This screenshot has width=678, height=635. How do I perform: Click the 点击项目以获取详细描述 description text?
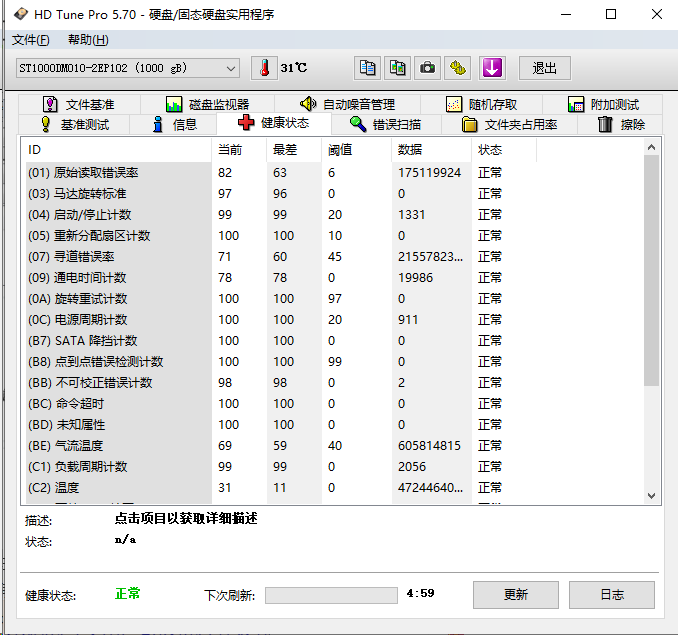(x=186, y=518)
